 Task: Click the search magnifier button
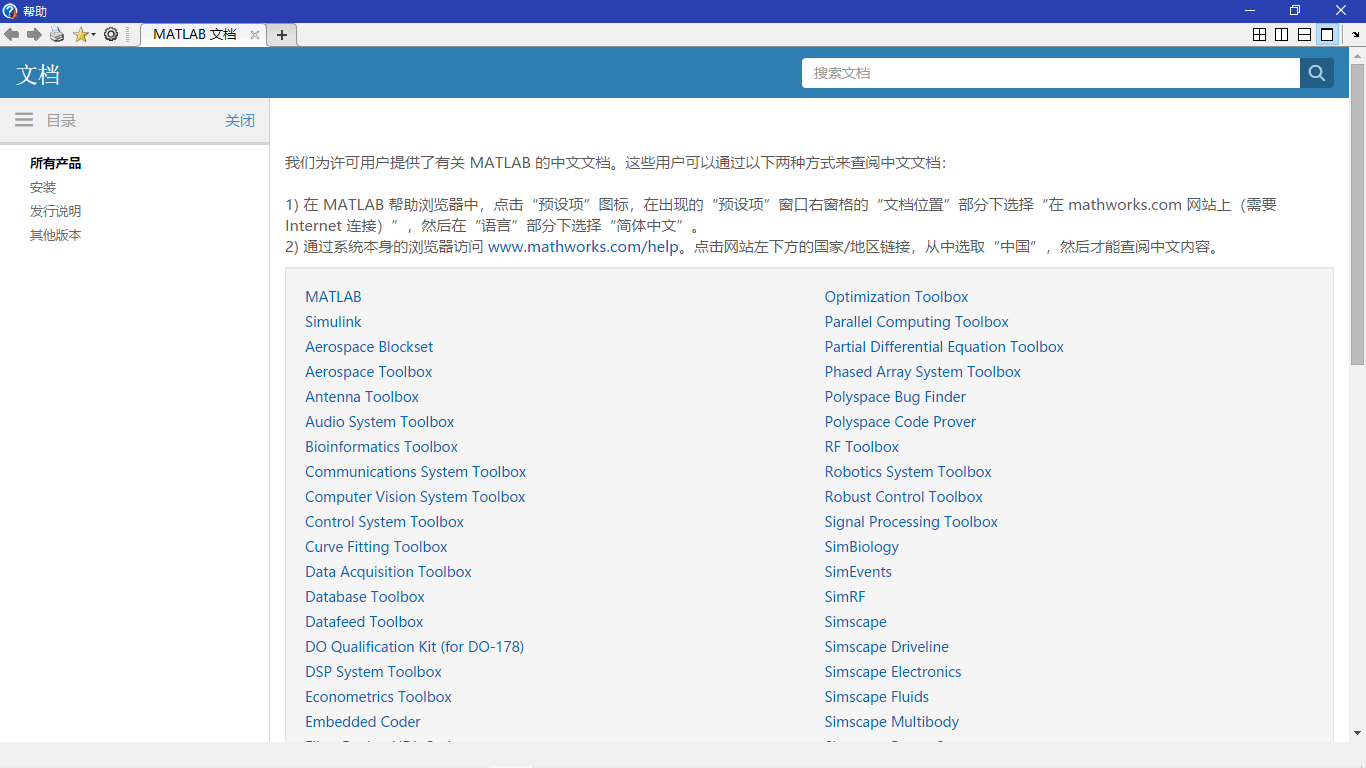click(1317, 73)
